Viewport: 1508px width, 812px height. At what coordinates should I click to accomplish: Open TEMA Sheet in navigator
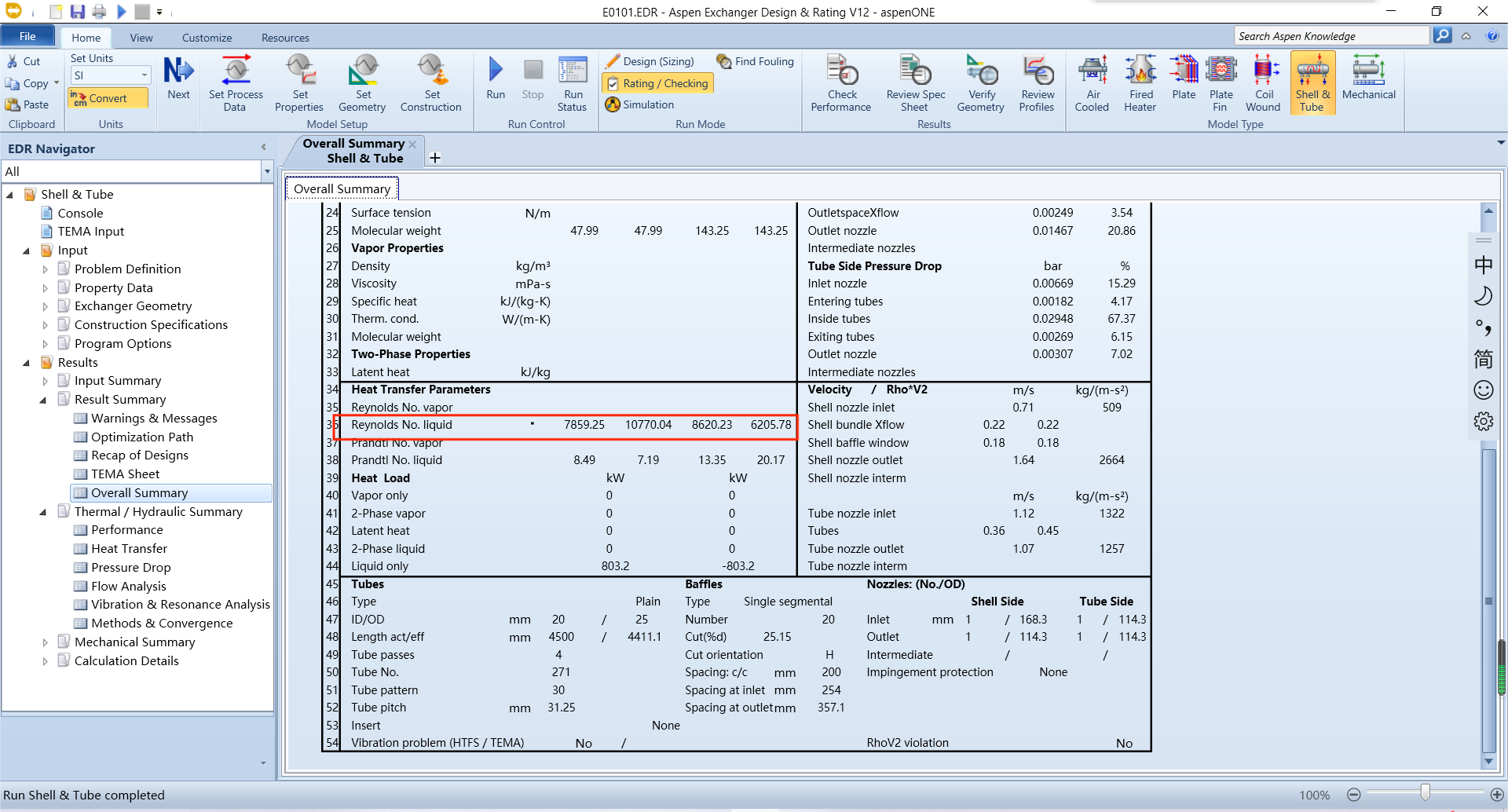125,474
